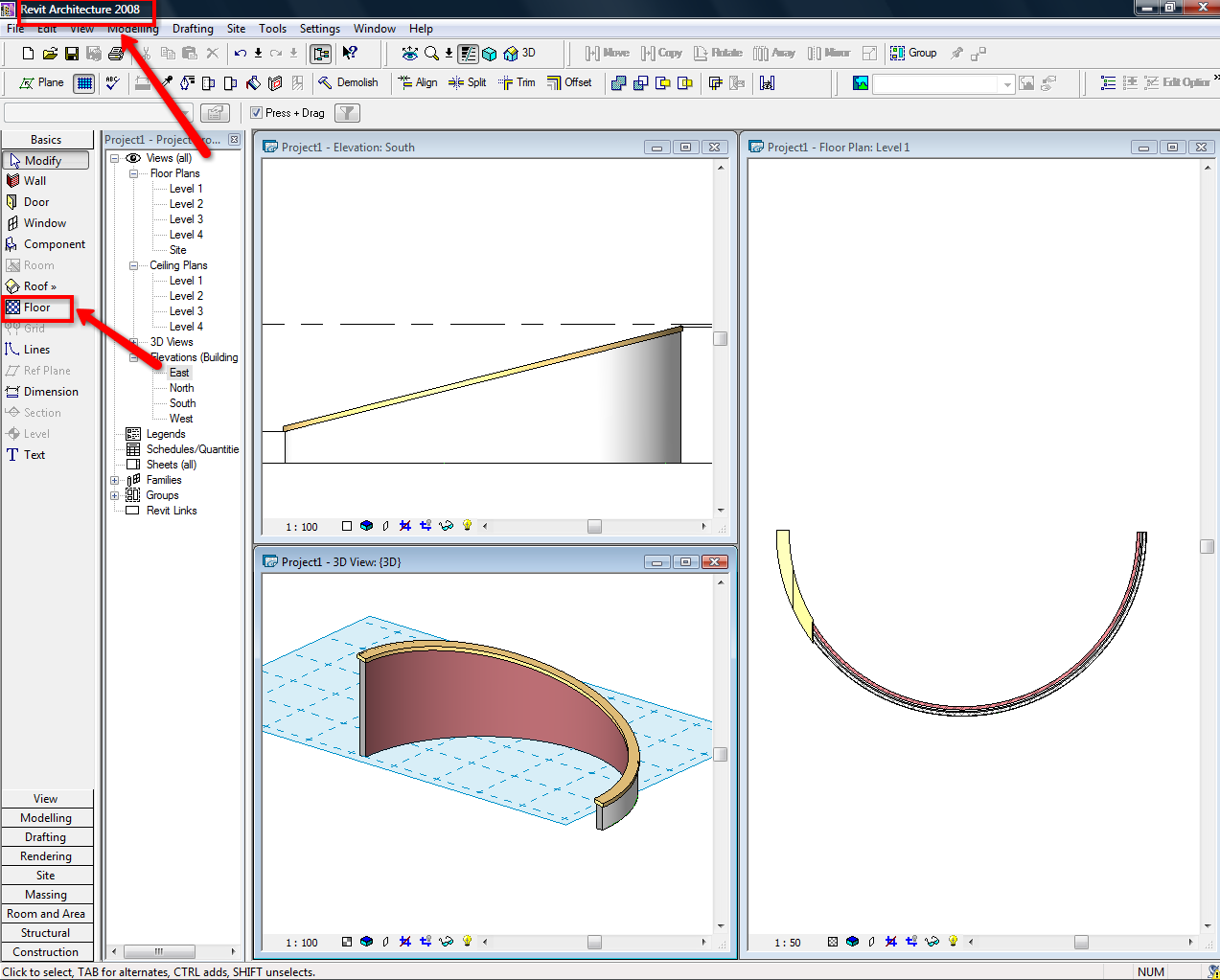Activate the Split tool

tap(468, 83)
